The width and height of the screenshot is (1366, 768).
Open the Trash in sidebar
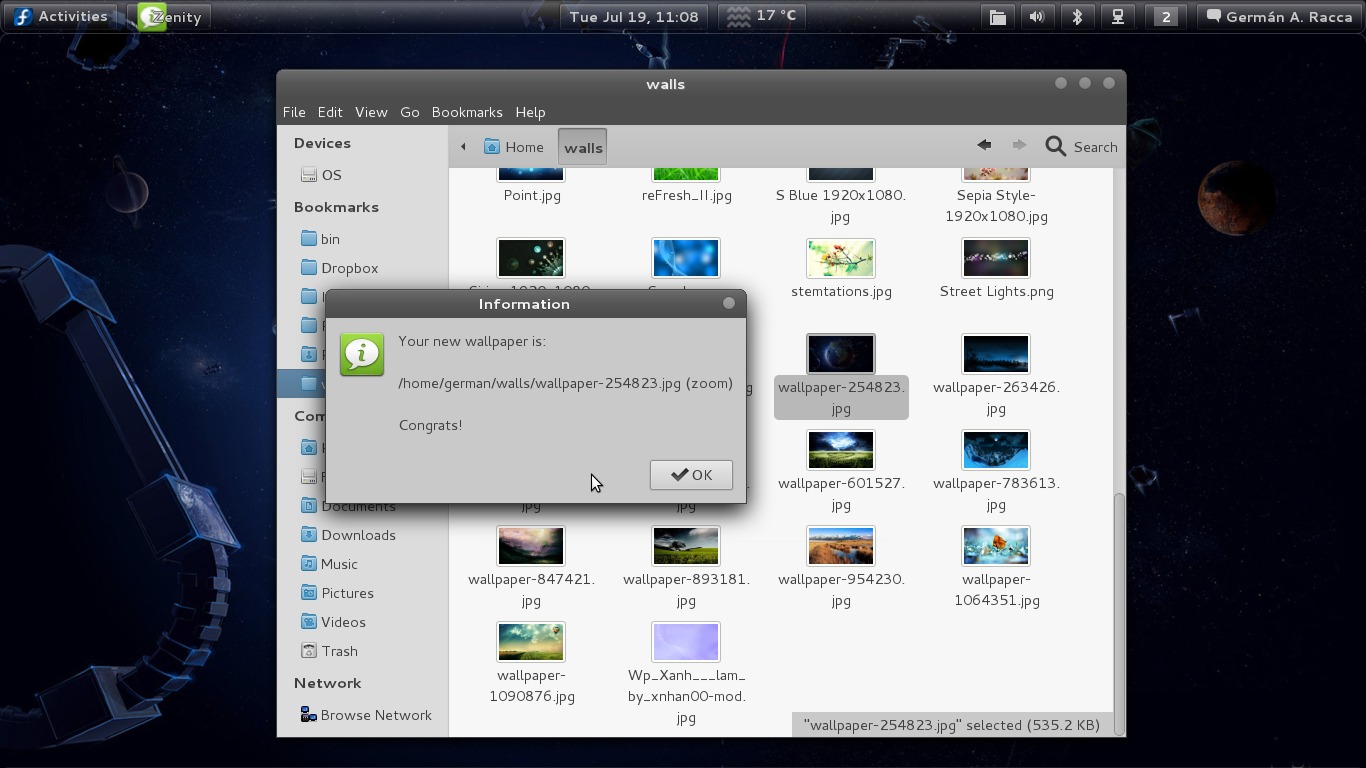(x=329, y=651)
